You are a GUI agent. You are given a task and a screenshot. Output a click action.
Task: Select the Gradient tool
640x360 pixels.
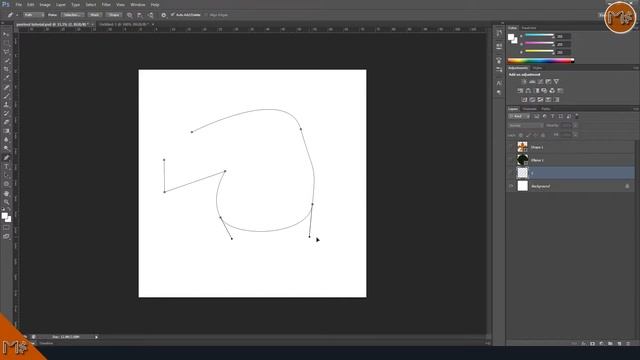[x=6, y=131]
